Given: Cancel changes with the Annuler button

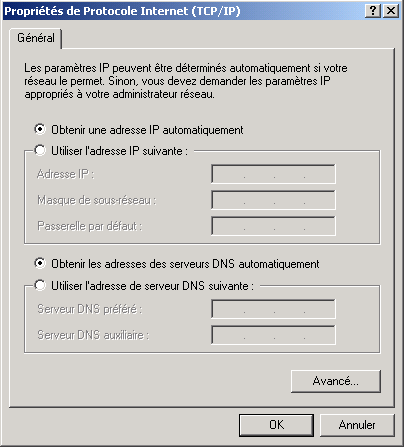Looking at the screenshot, I should pyautogui.click(x=357, y=425).
